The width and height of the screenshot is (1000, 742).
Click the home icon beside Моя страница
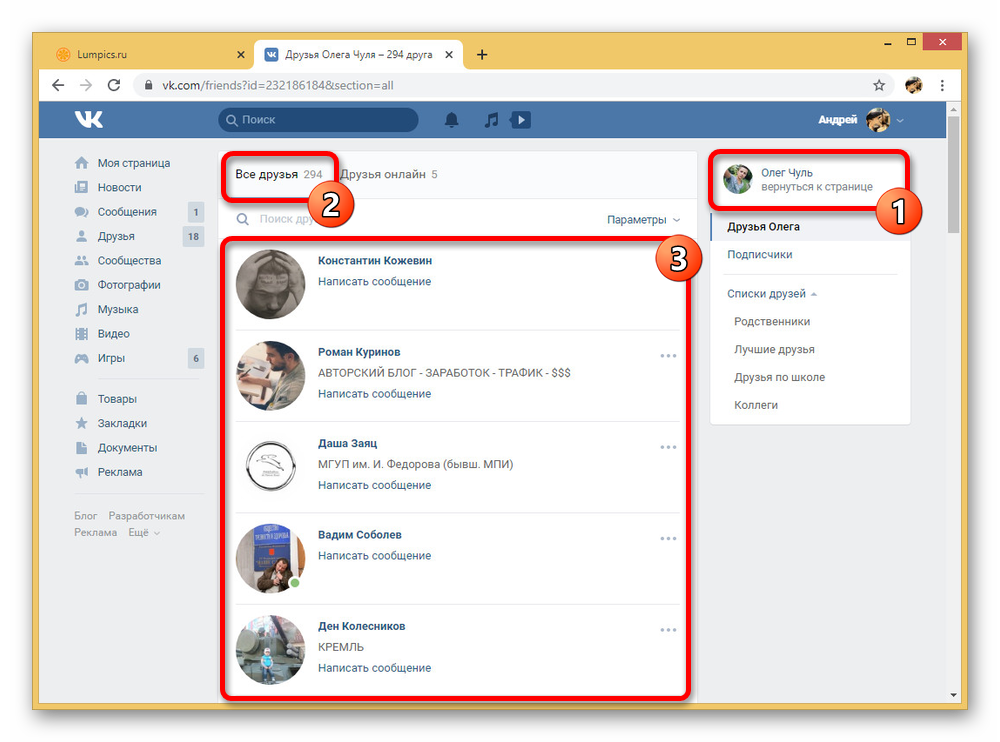click(x=82, y=163)
